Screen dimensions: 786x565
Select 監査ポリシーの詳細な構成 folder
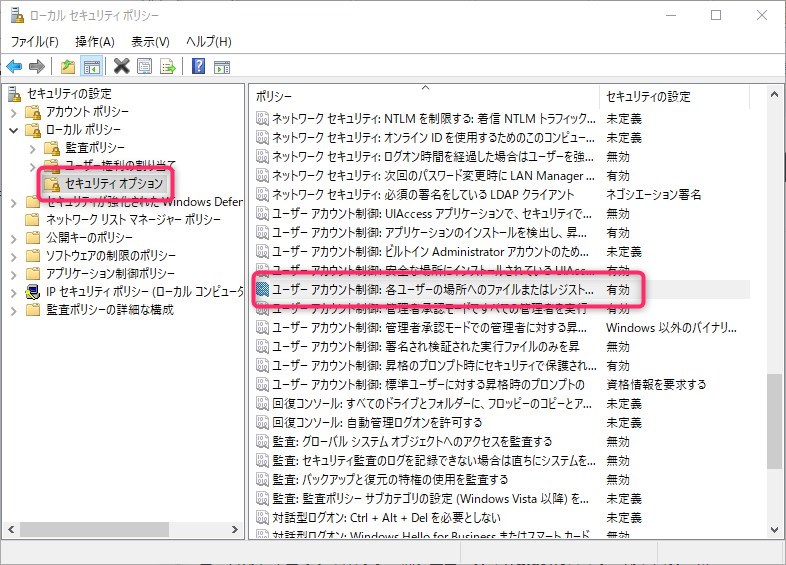click(x=110, y=310)
